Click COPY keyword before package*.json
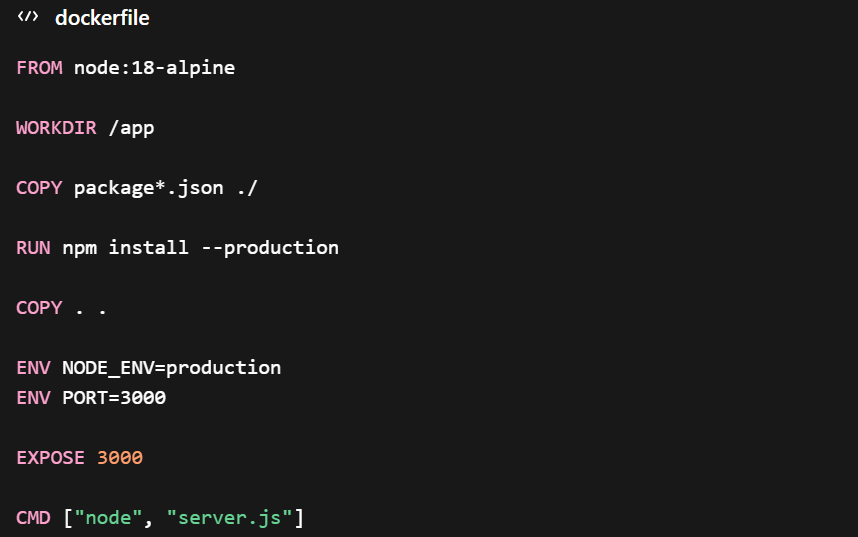 [39, 188]
